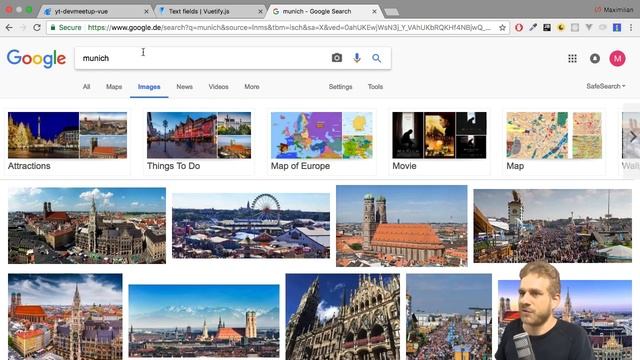Open the Map suggestion card
640x360 pixels.
click(x=554, y=141)
